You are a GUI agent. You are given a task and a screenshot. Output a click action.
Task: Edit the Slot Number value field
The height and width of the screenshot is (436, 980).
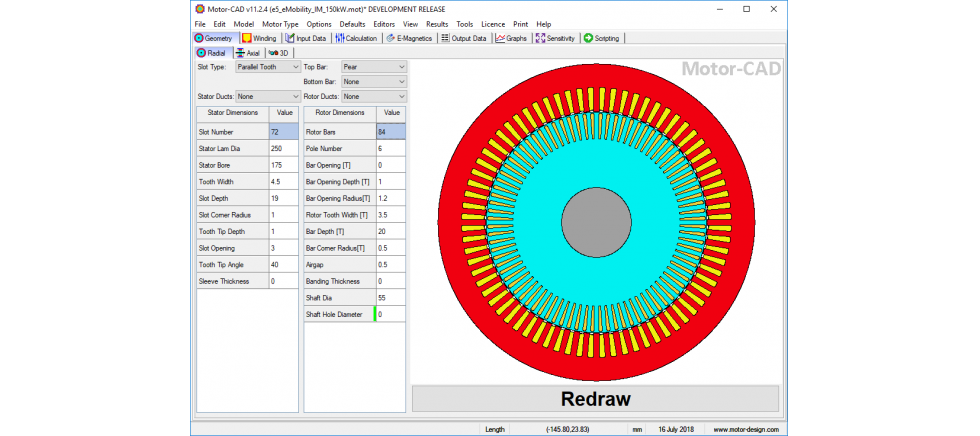(x=283, y=132)
